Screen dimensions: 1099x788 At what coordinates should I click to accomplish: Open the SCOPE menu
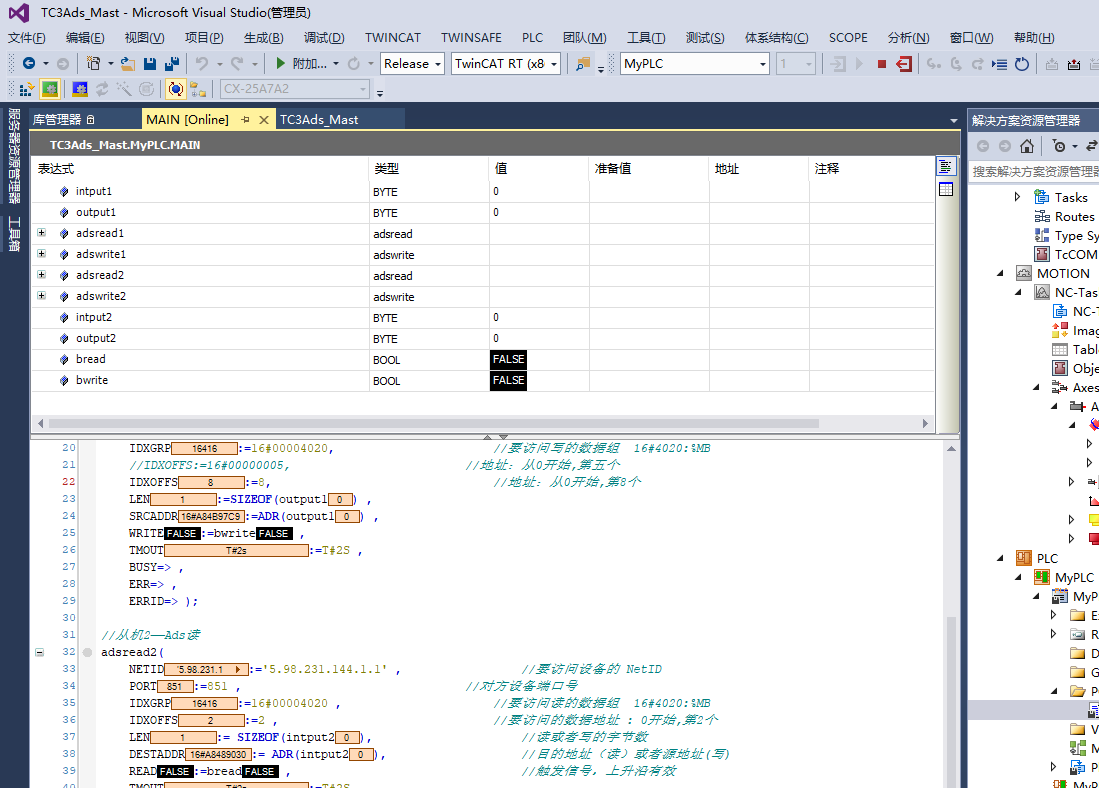tap(848, 38)
